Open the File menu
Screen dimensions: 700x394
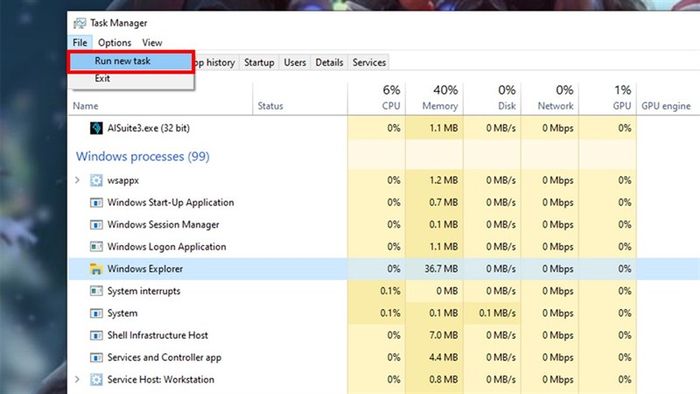pyautogui.click(x=80, y=42)
